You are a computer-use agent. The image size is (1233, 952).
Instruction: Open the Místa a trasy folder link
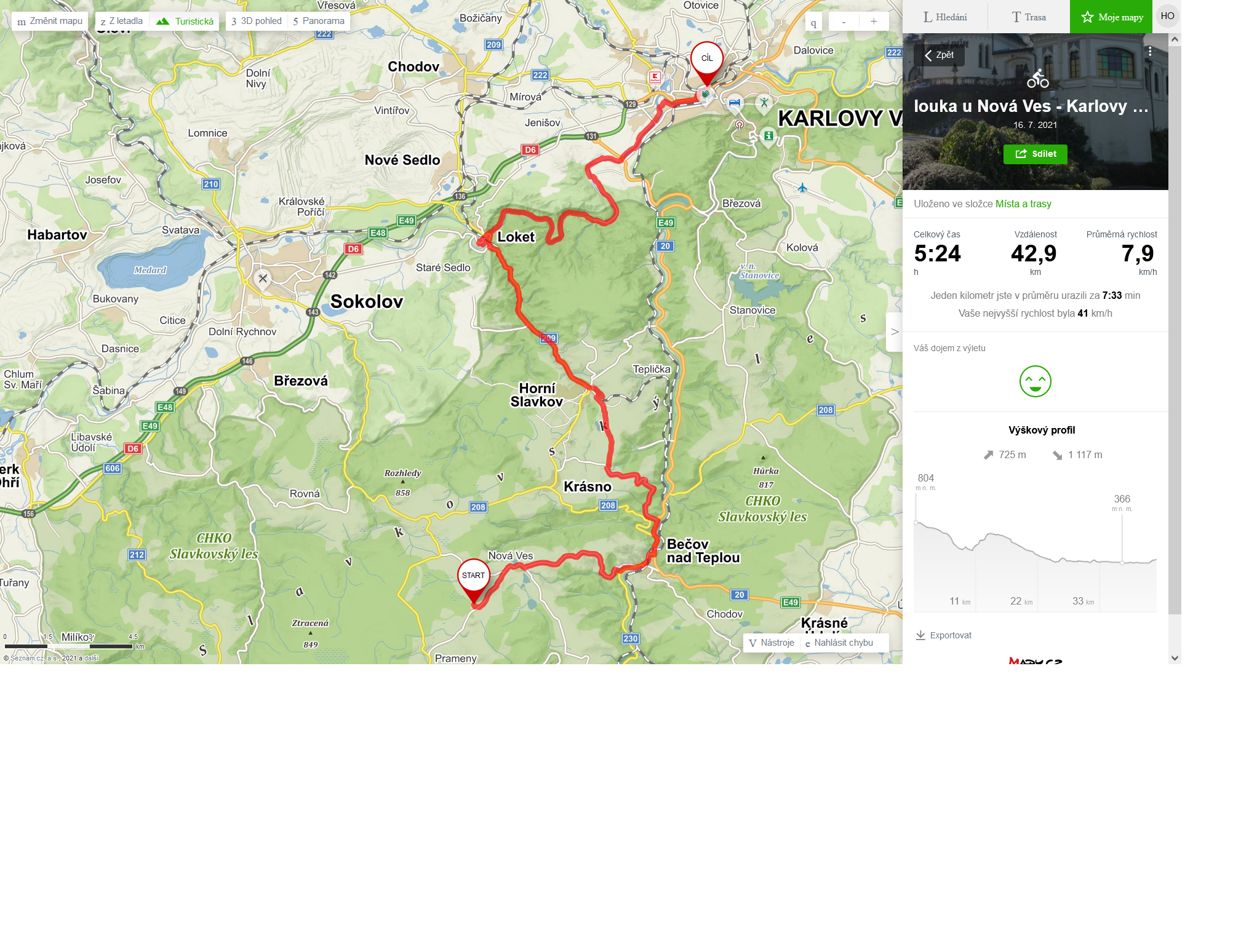tap(1023, 204)
